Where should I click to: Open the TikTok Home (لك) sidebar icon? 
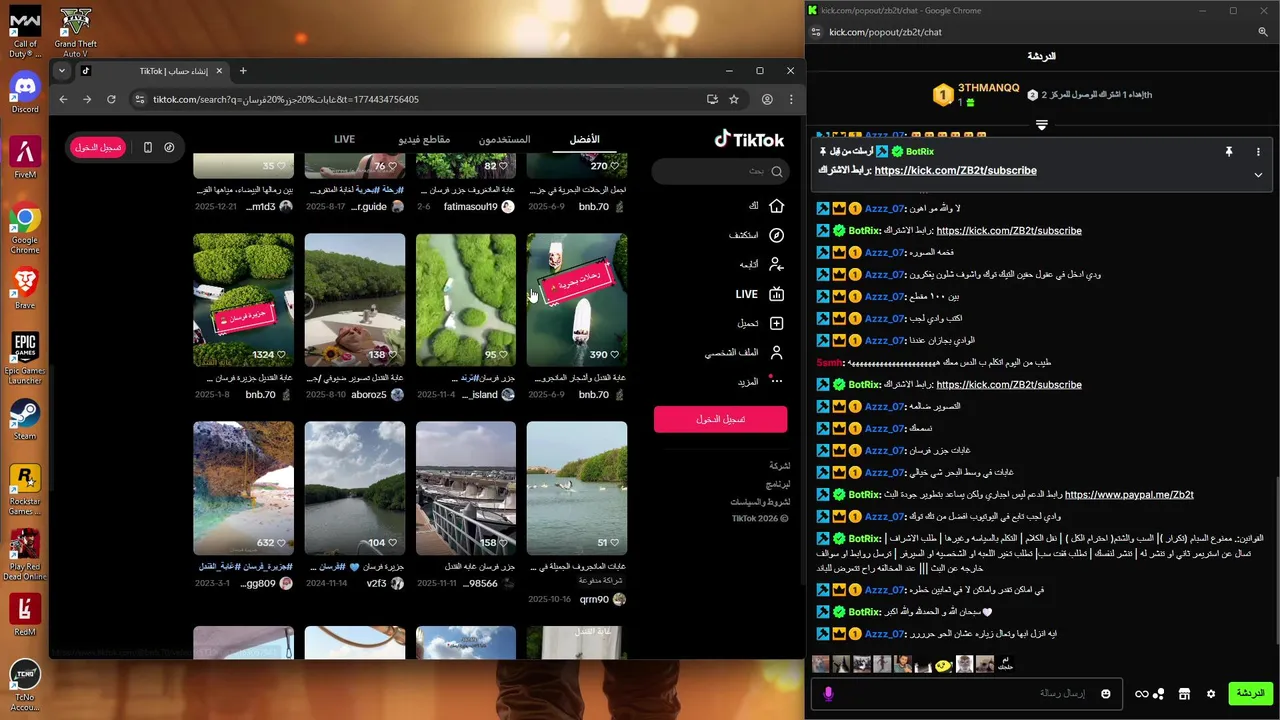point(776,205)
